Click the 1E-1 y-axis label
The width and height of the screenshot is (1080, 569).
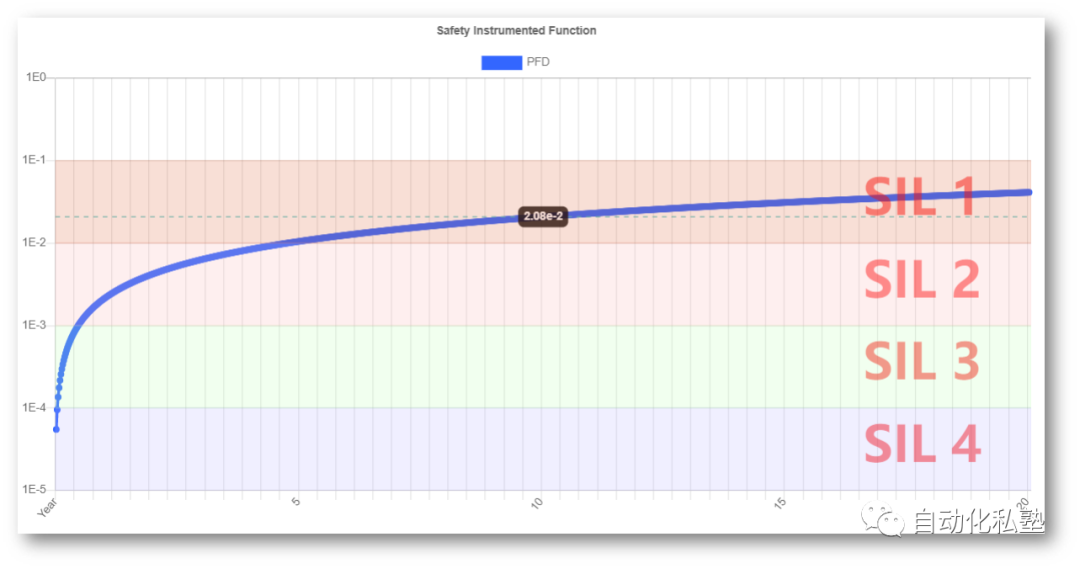34,160
